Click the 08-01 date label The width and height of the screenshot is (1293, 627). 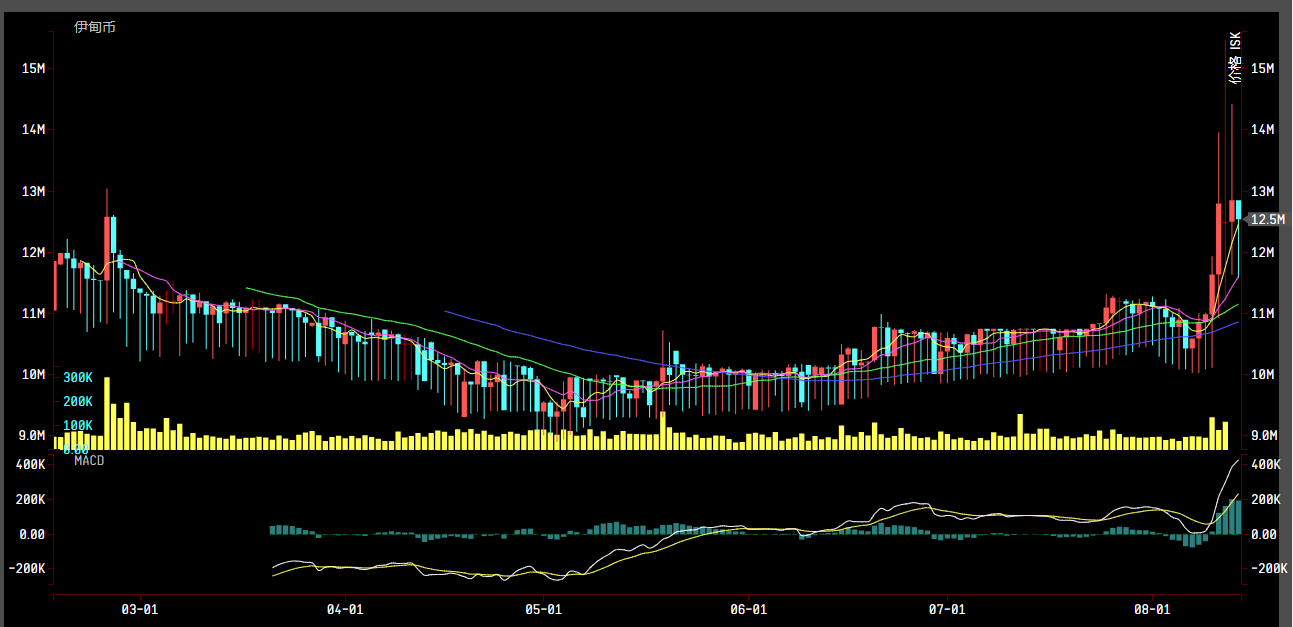[1152, 608]
